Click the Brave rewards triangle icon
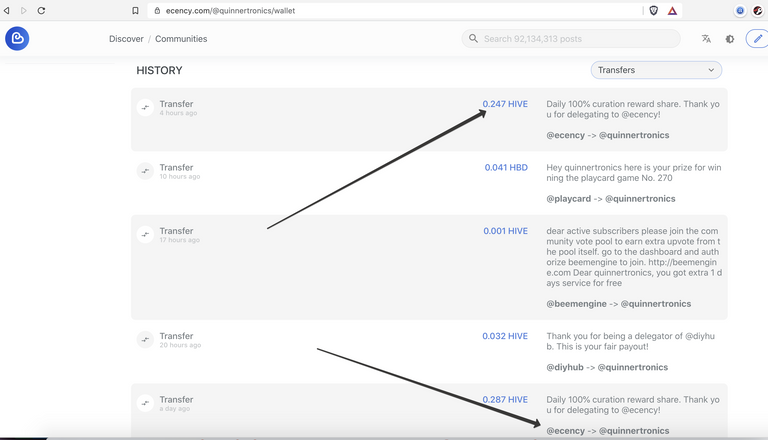The width and height of the screenshot is (768, 440). point(672,10)
